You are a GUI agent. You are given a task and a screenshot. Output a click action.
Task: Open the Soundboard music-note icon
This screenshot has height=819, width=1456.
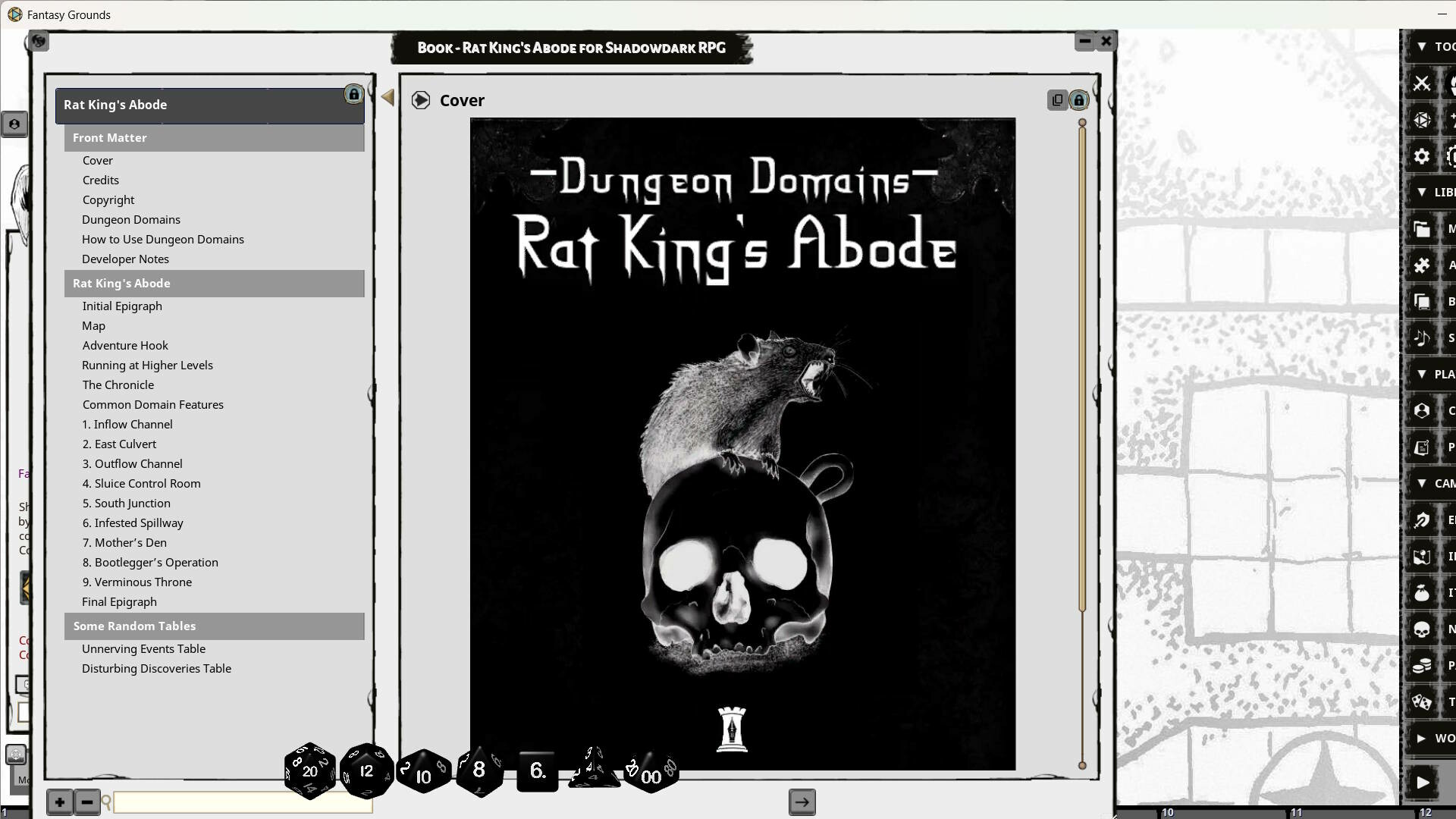(x=1422, y=338)
